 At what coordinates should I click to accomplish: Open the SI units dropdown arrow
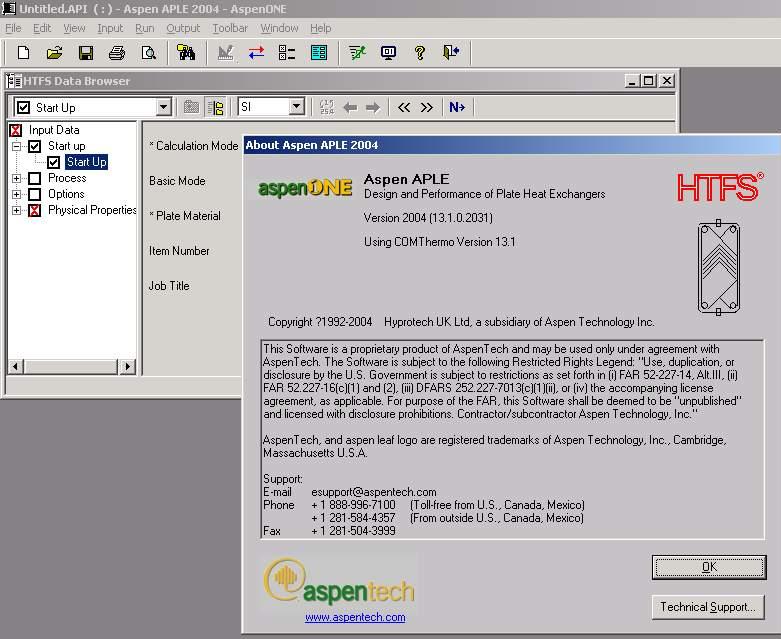click(296, 107)
